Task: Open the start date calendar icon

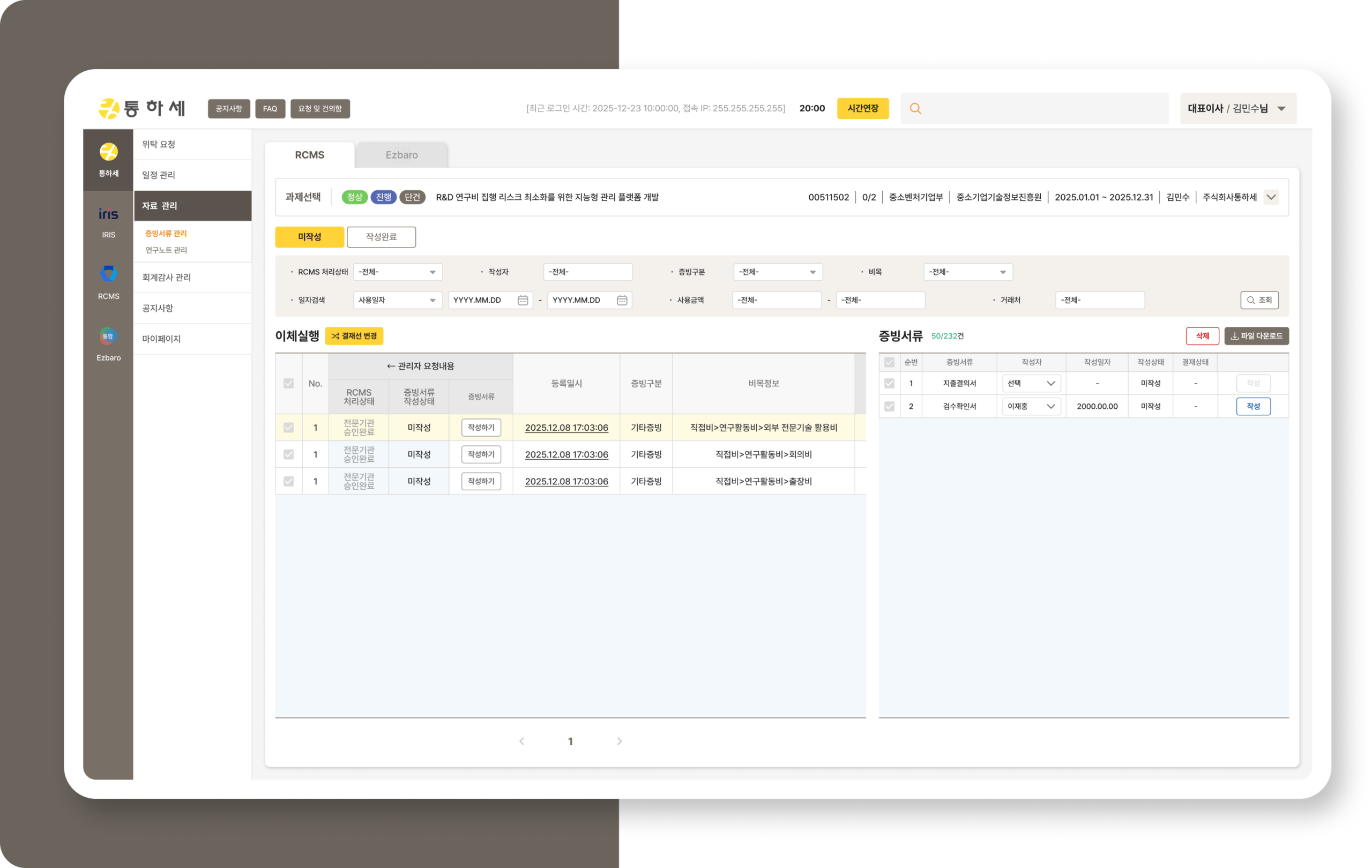Action: pyautogui.click(x=523, y=300)
